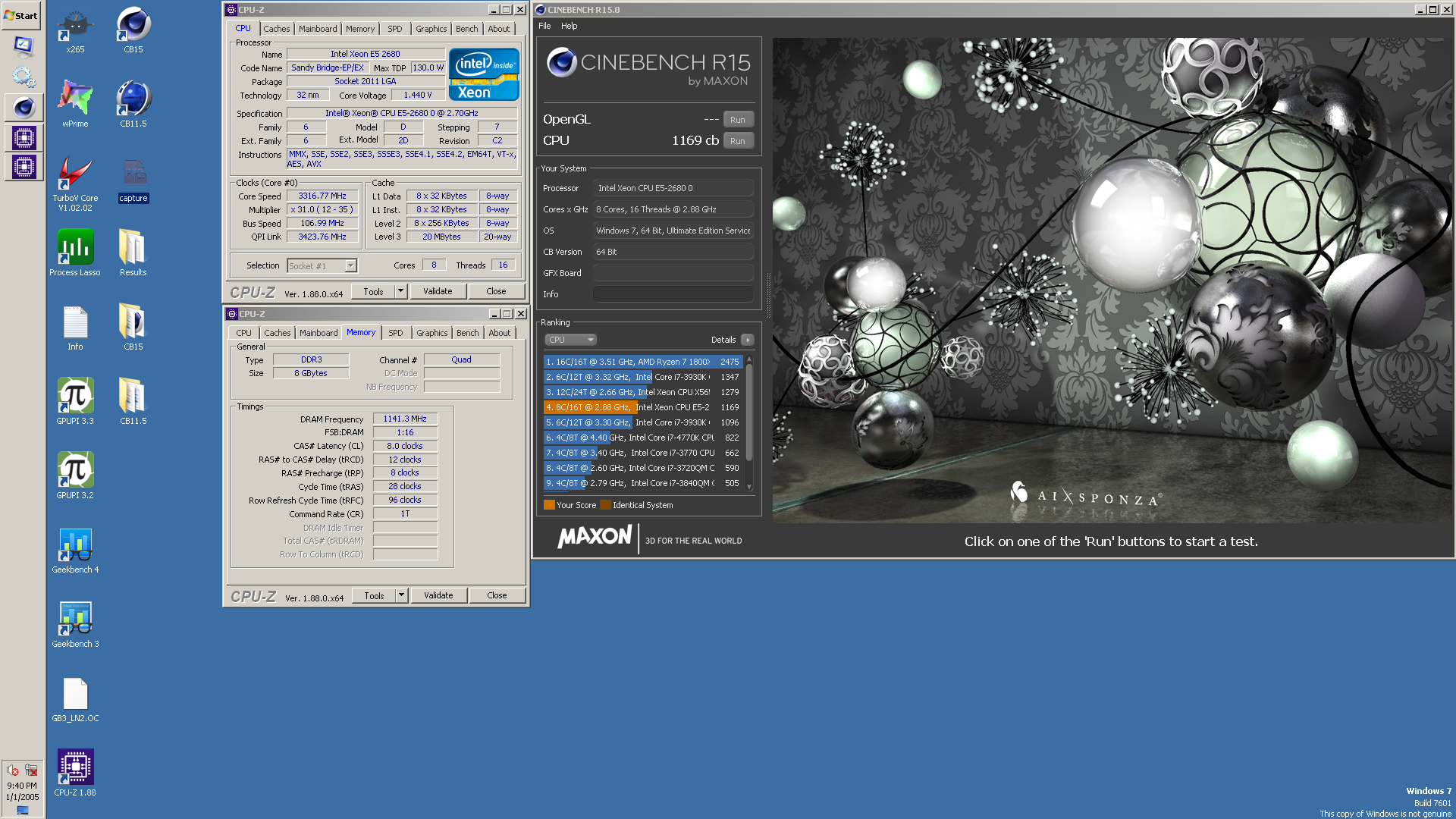
Task: Click Validate in top CPU-Z window
Action: tap(438, 291)
